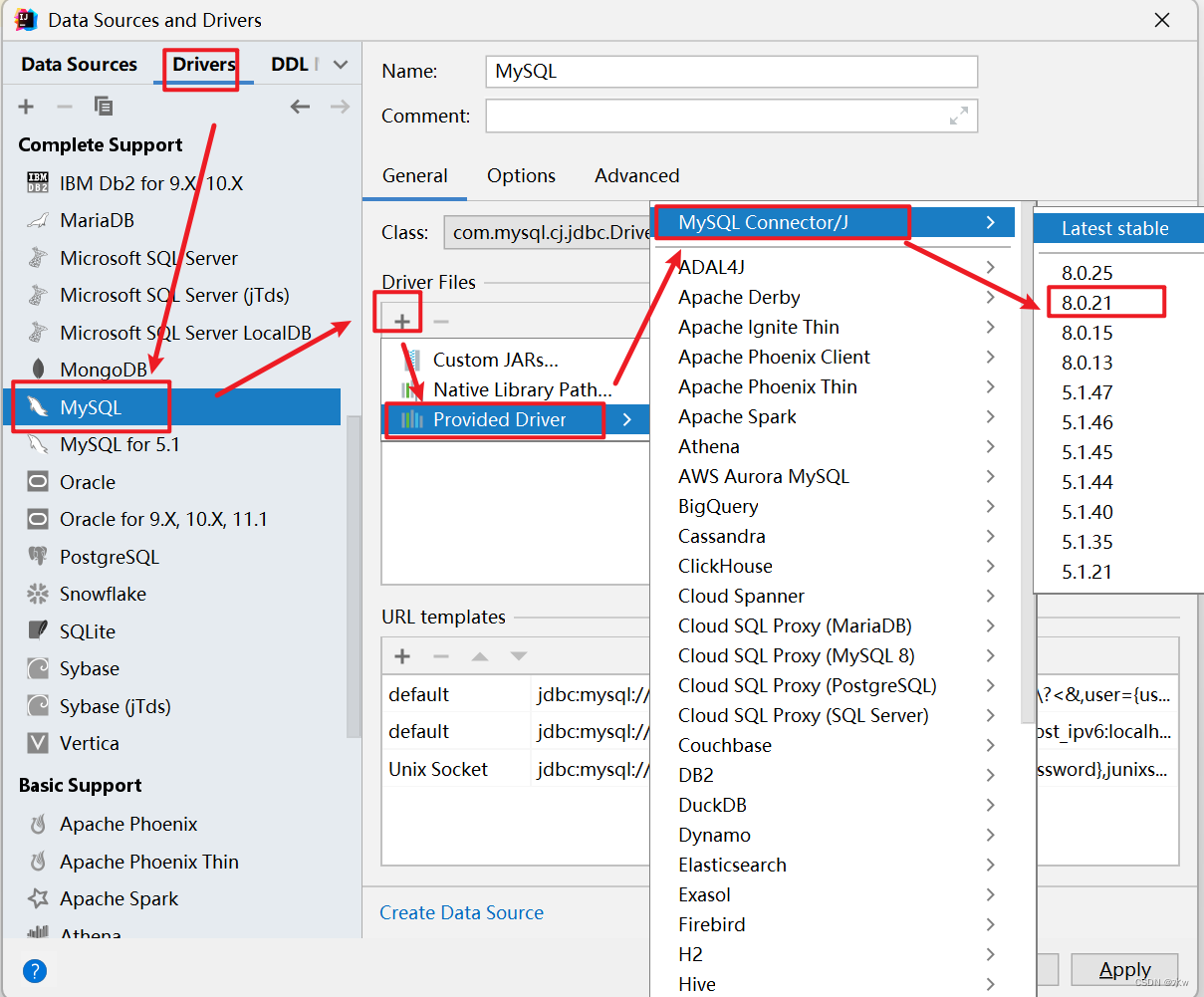1204x997 pixels.
Task: Click the back navigation arrow
Action: (x=300, y=107)
